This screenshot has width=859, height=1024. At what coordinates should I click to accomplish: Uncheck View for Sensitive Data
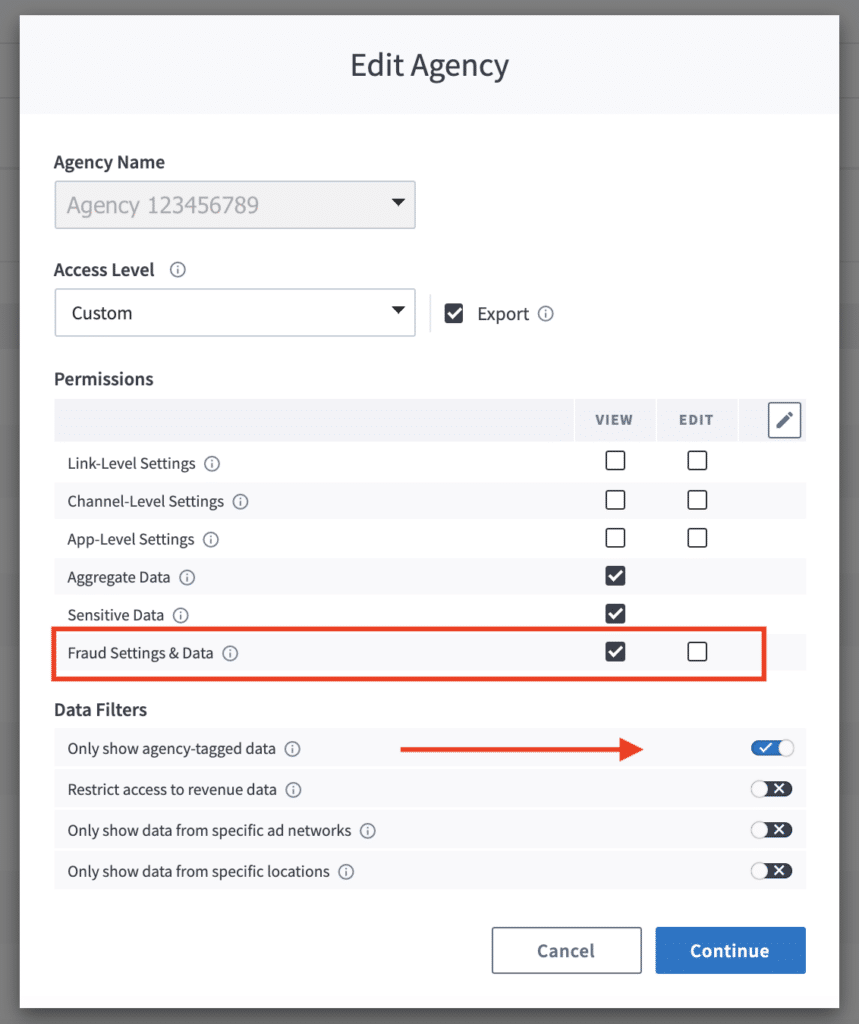(x=615, y=613)
